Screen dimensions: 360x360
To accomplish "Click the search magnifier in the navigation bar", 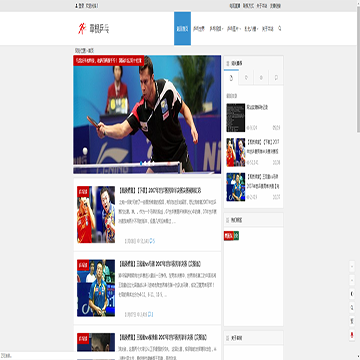I will click(279, 28).
